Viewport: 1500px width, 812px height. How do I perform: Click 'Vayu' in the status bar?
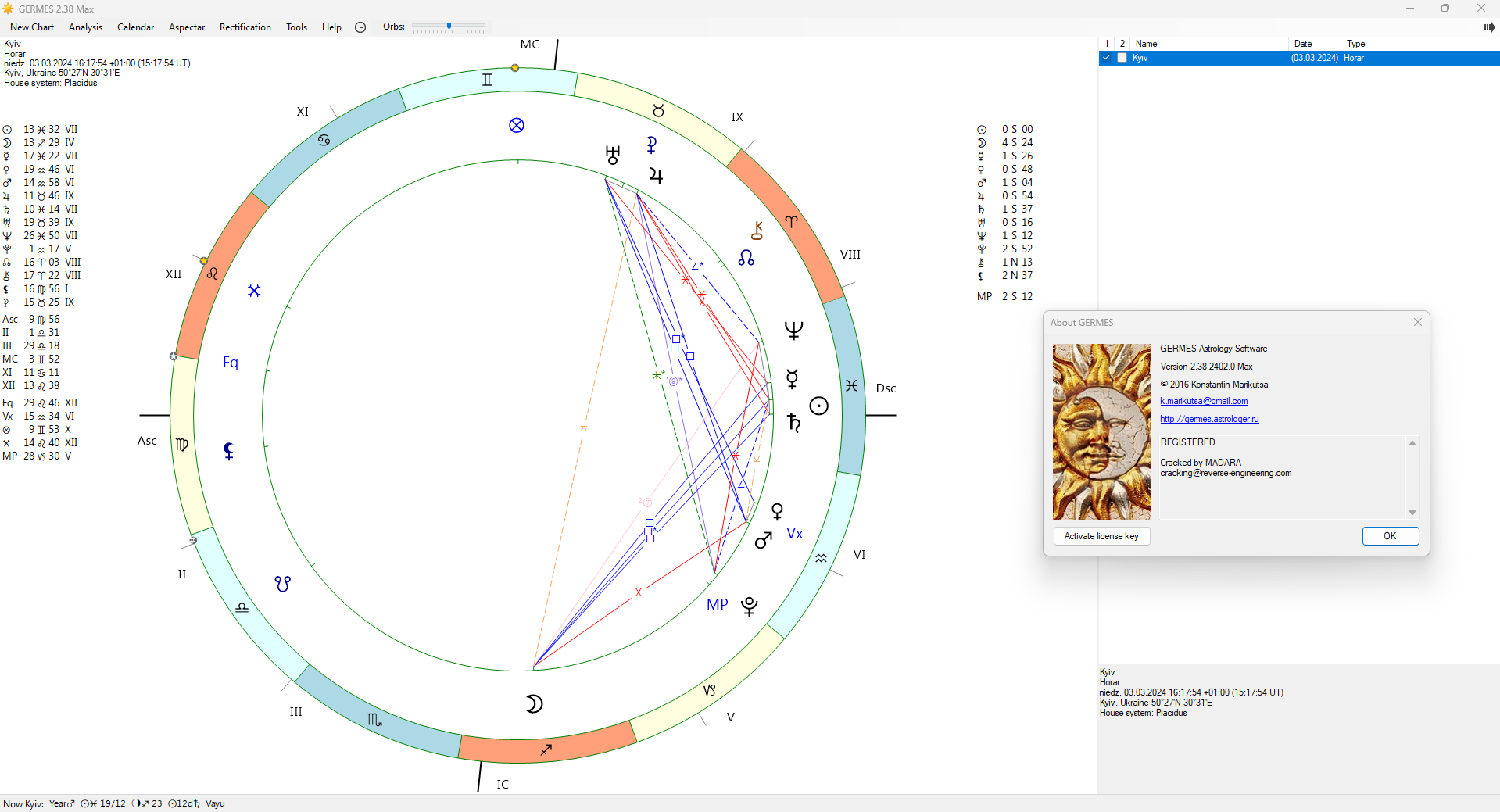coord(215,803)
